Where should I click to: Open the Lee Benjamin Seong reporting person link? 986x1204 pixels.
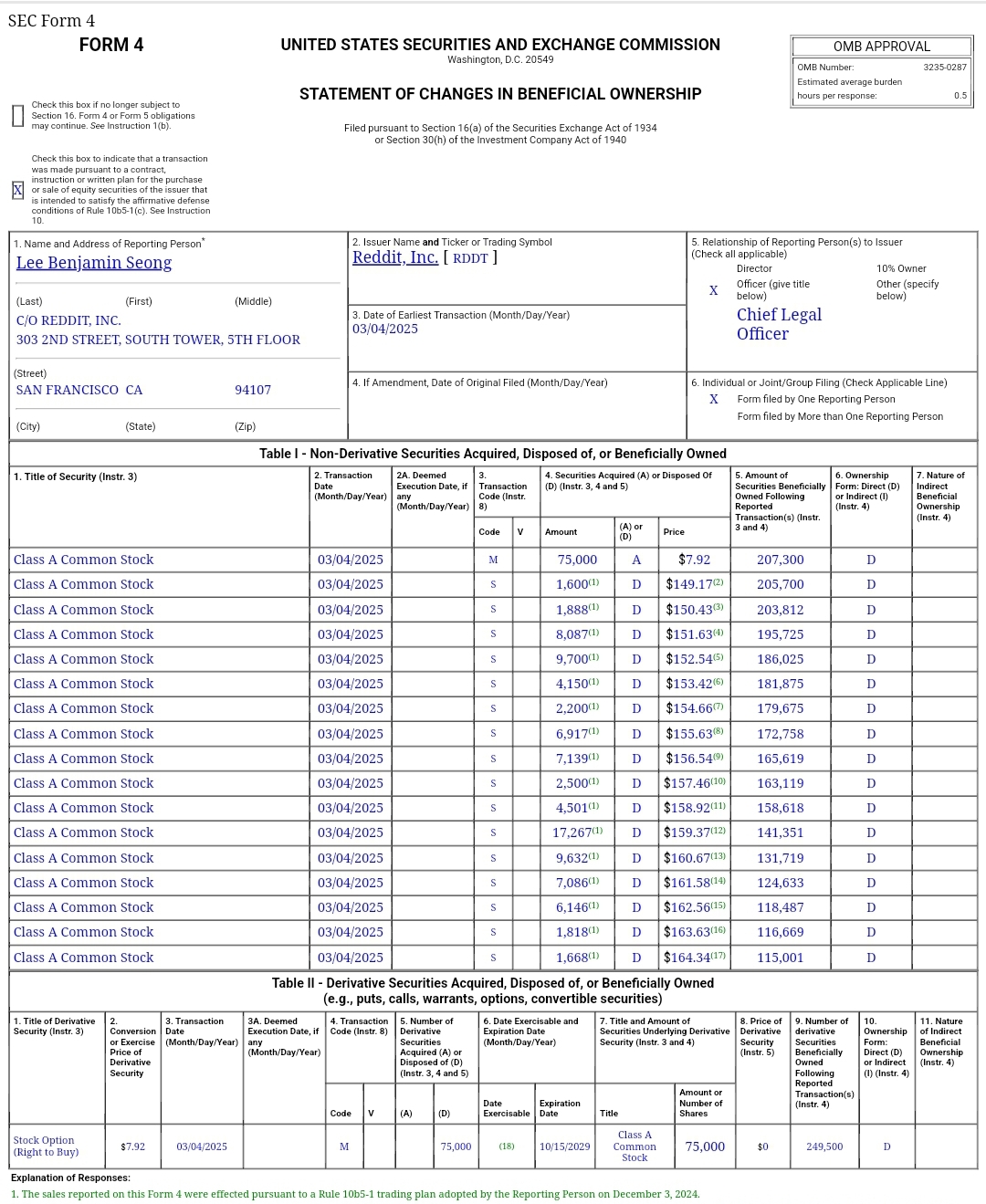pos(94,263)
